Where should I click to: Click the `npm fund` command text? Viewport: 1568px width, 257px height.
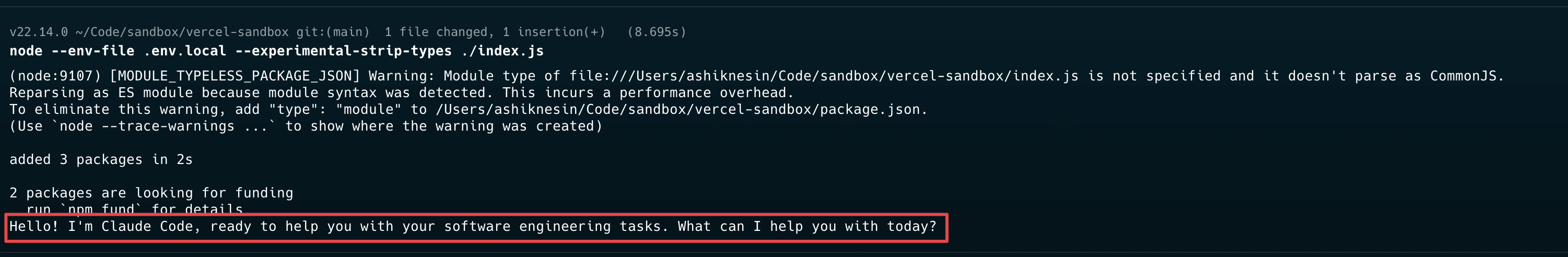101,209
